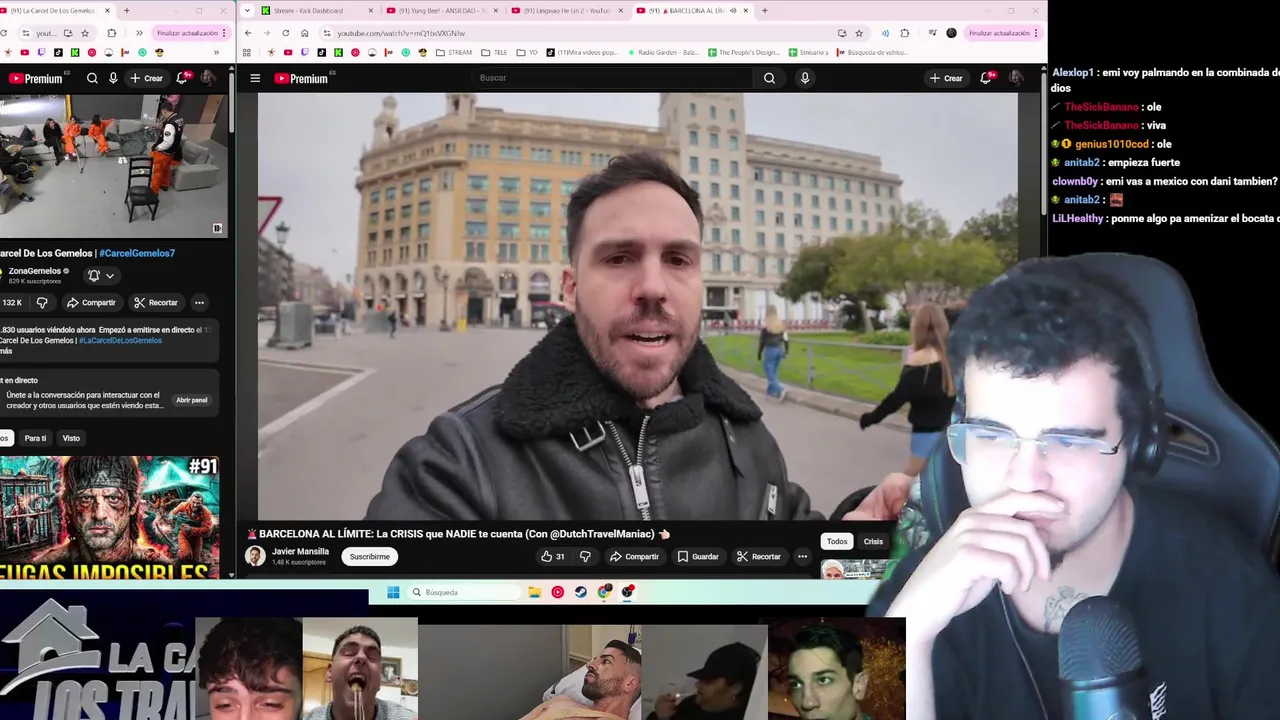Select the Todos filter chip
The image size is (1280, 720).
[x=837, y=541]
